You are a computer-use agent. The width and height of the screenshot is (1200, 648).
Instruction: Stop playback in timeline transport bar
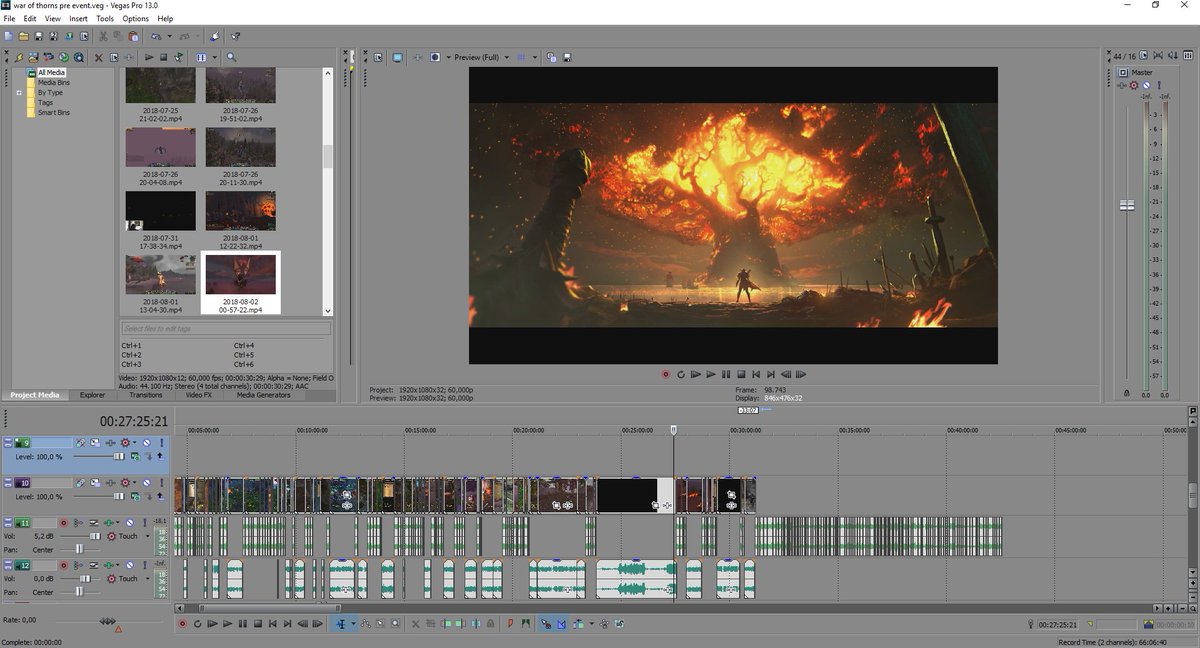(258, 624)
